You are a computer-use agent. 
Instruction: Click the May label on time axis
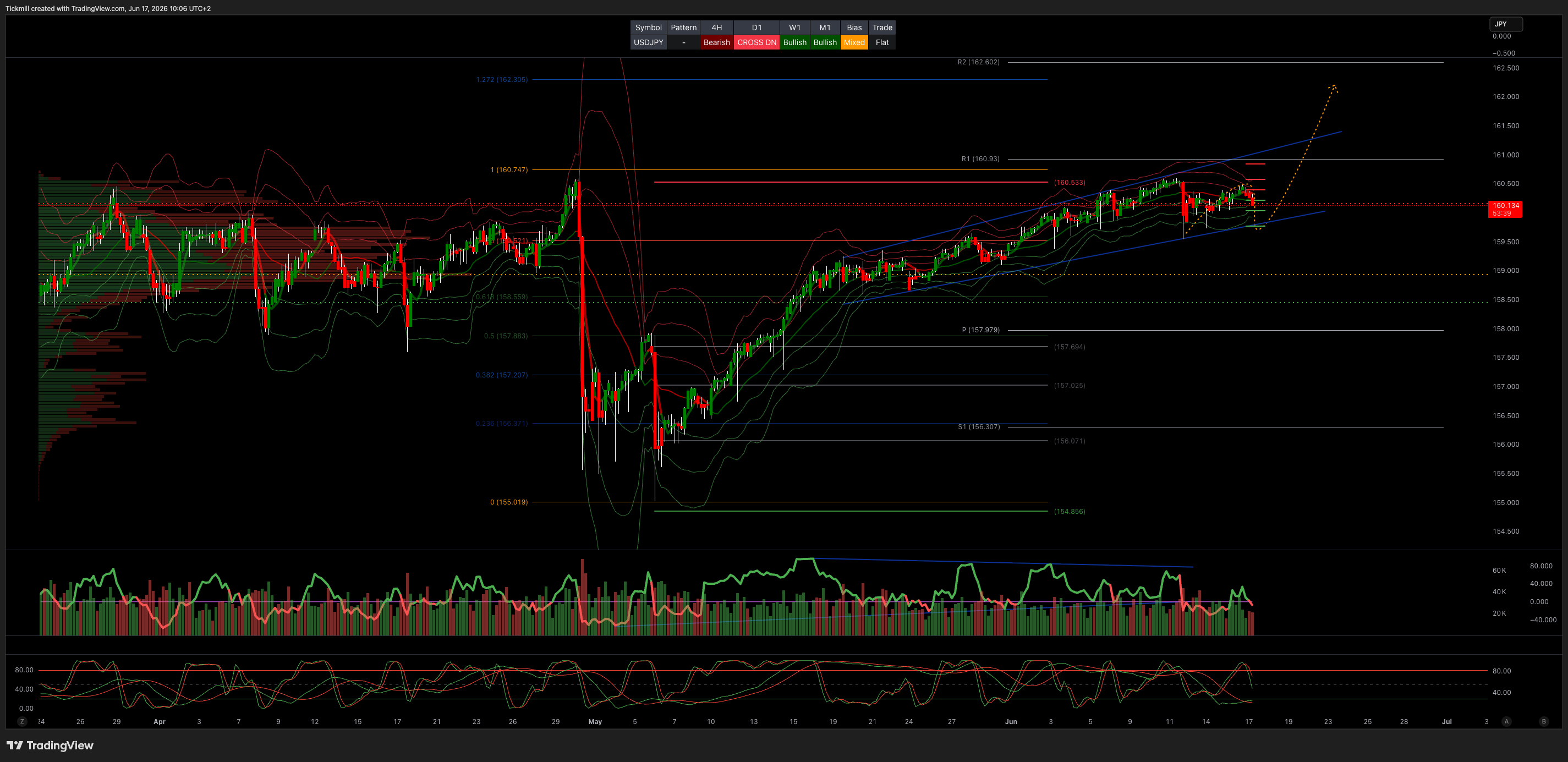point(595,722)
